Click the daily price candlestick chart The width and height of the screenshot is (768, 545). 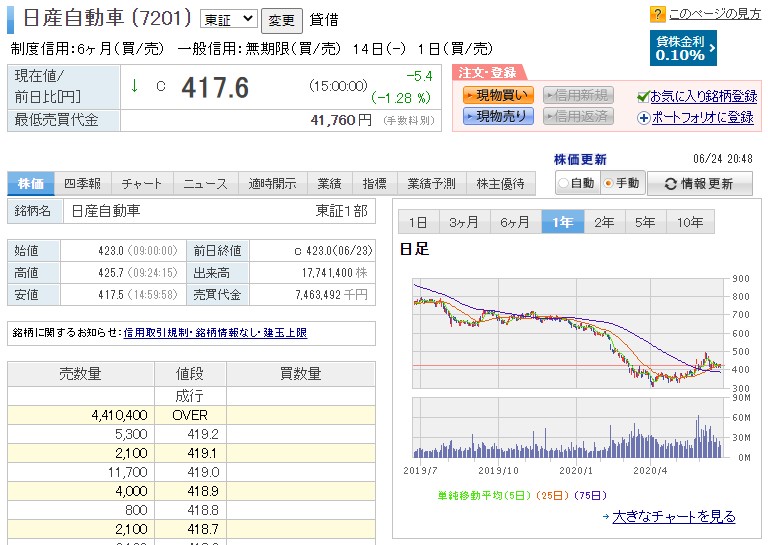(x=568, y=333)
